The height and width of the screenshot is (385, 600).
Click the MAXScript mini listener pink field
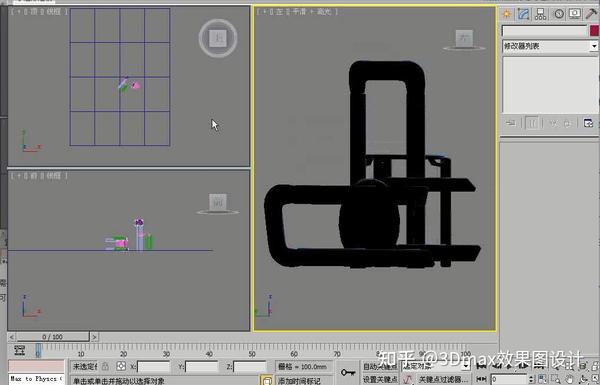pyautogui.click(x=36, y=366)
